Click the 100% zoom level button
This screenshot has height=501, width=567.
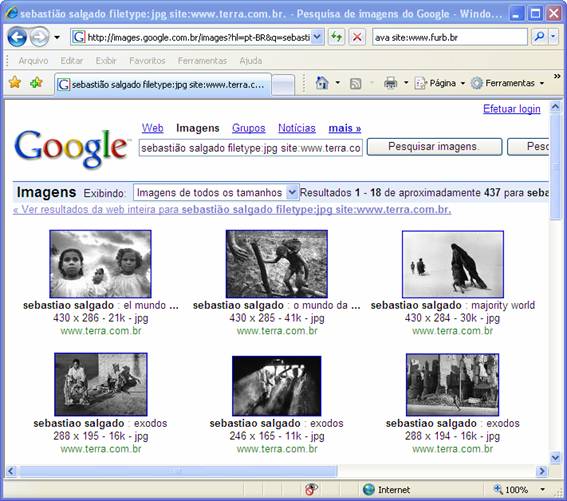pyautogui.click(x=511, y=490)
